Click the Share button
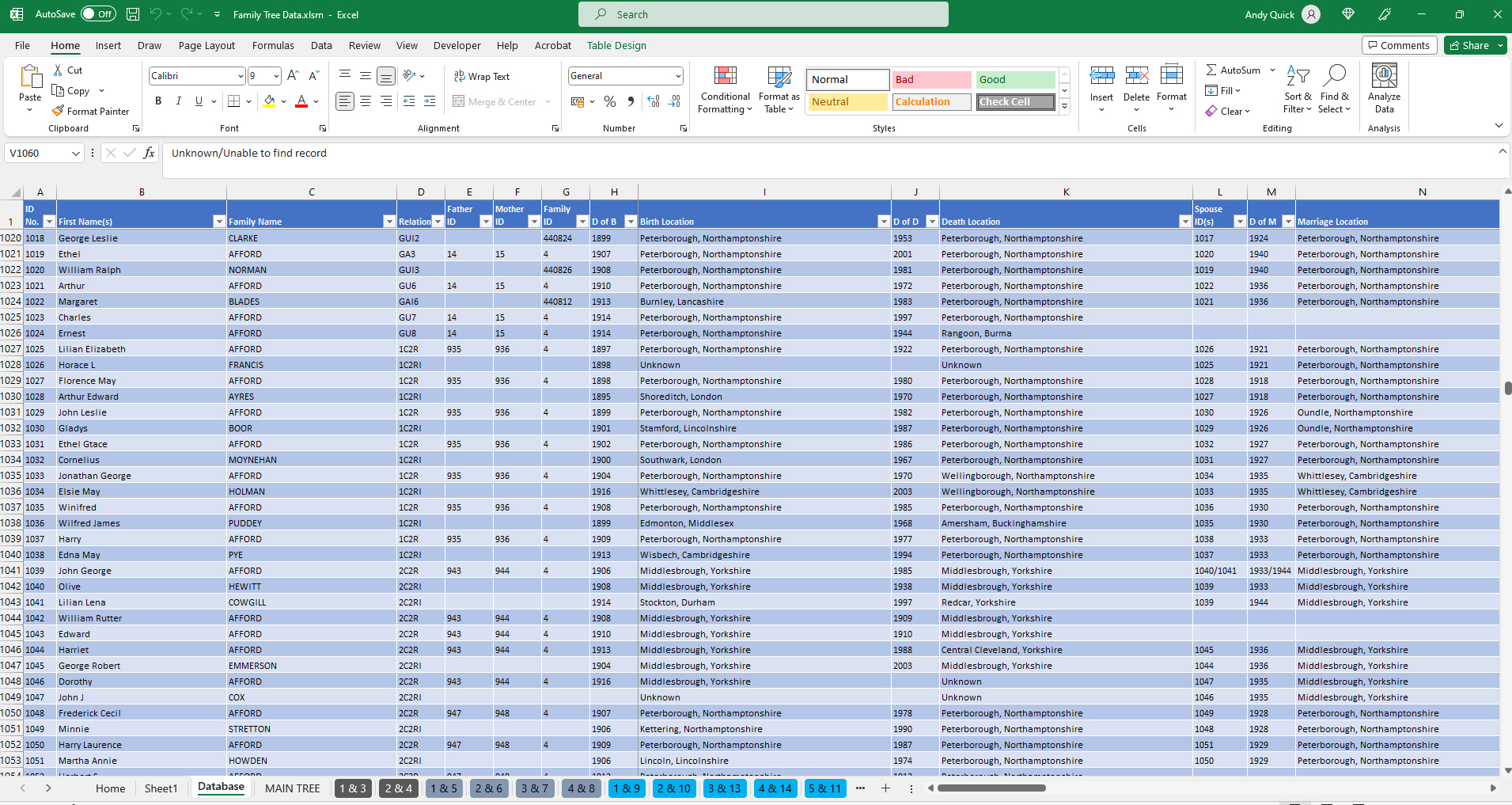The height and width of the screenshot is (805, 1512). coord(1468,45)
